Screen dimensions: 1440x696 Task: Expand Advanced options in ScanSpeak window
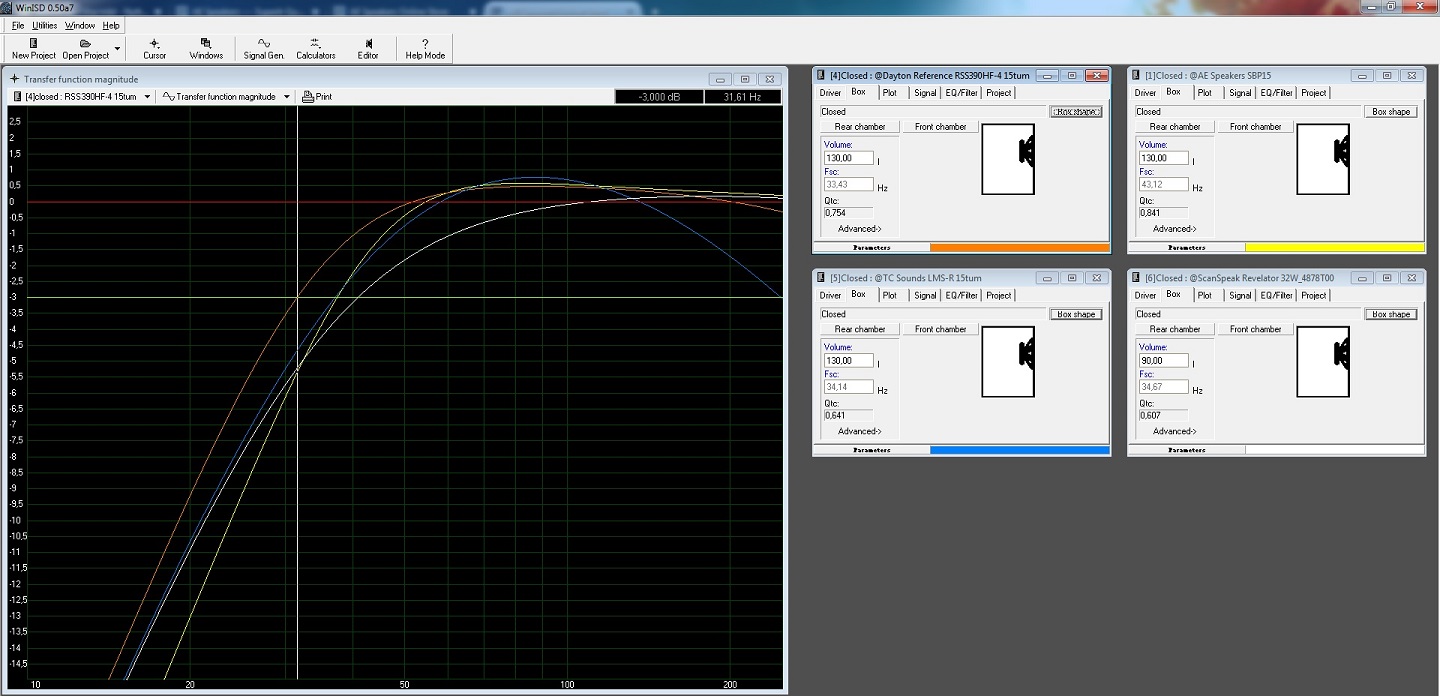(1175, 431)
